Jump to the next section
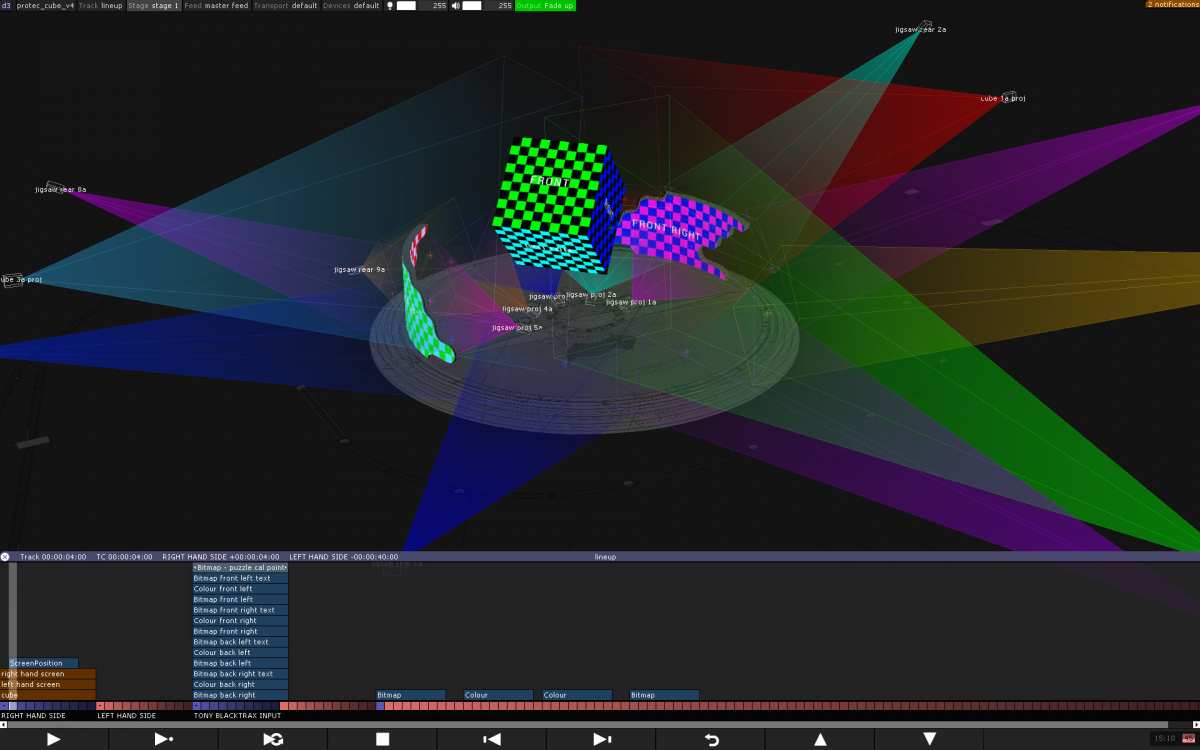1200x750 pixels. point(601,739)
